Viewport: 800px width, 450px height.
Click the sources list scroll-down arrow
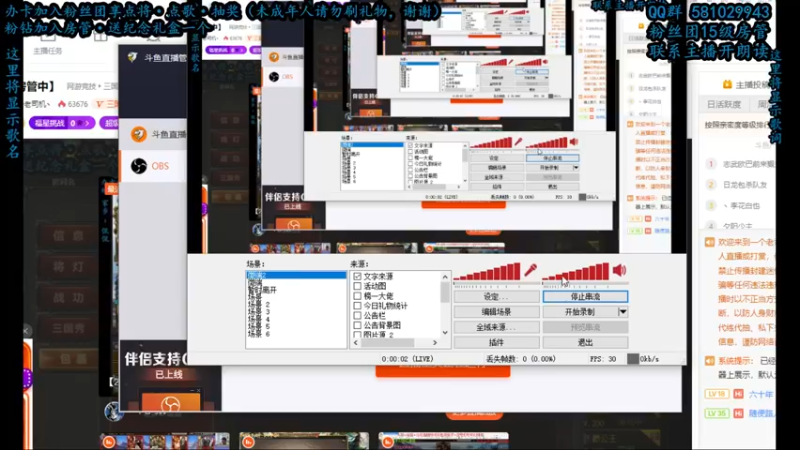(445, 332)
